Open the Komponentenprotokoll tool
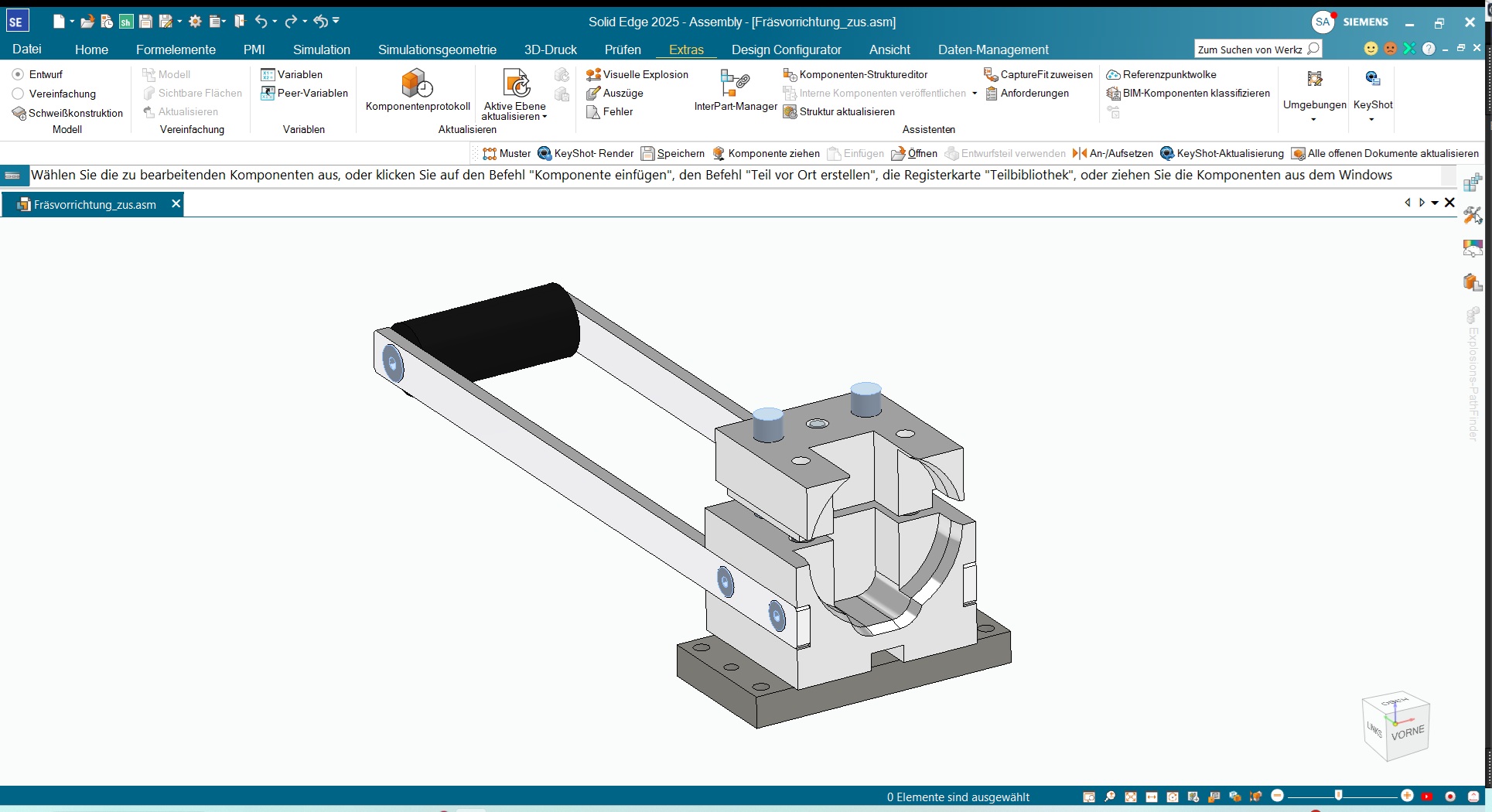Screen dimensions: 1492x812 tap(417, 90)
